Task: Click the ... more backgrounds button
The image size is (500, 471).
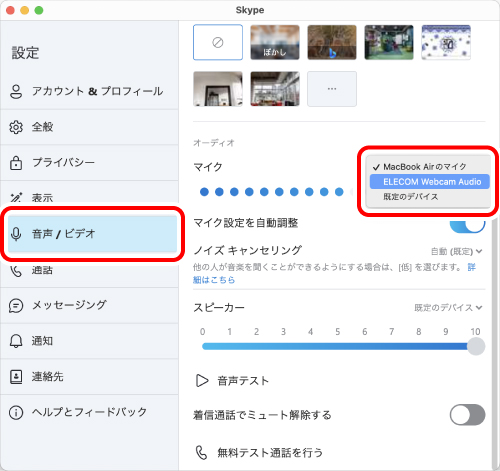Action: click(x=332, y=89)
